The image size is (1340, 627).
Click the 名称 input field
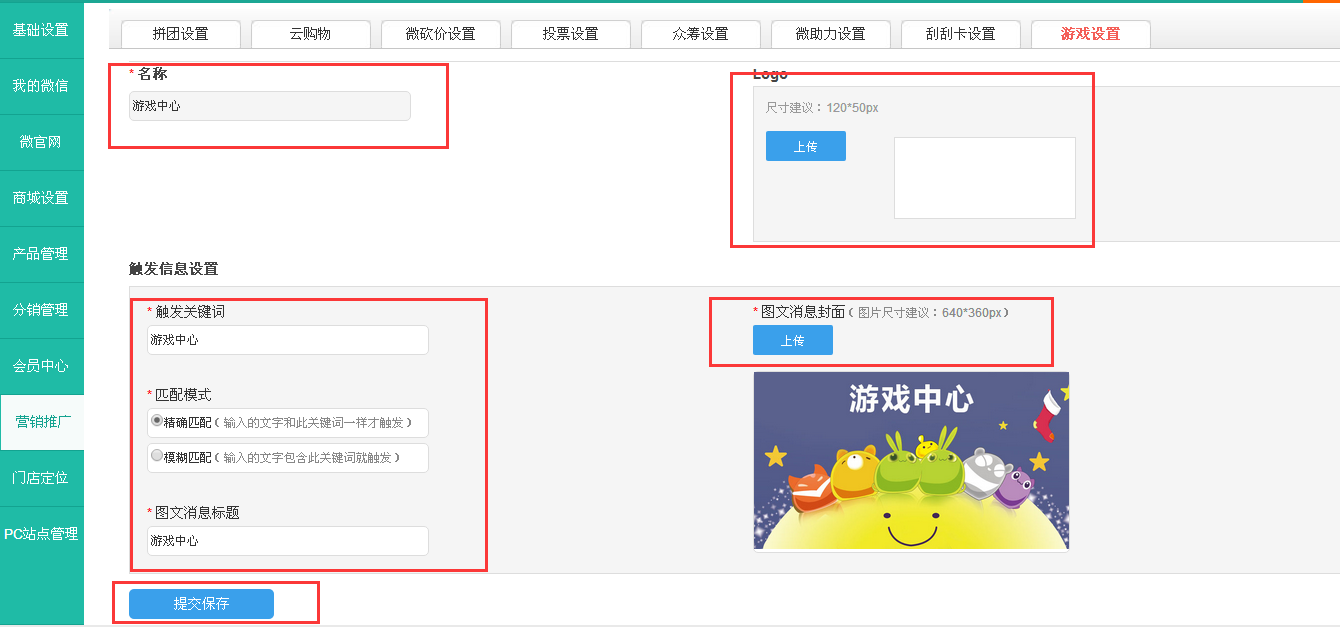[x=270, y=106]
